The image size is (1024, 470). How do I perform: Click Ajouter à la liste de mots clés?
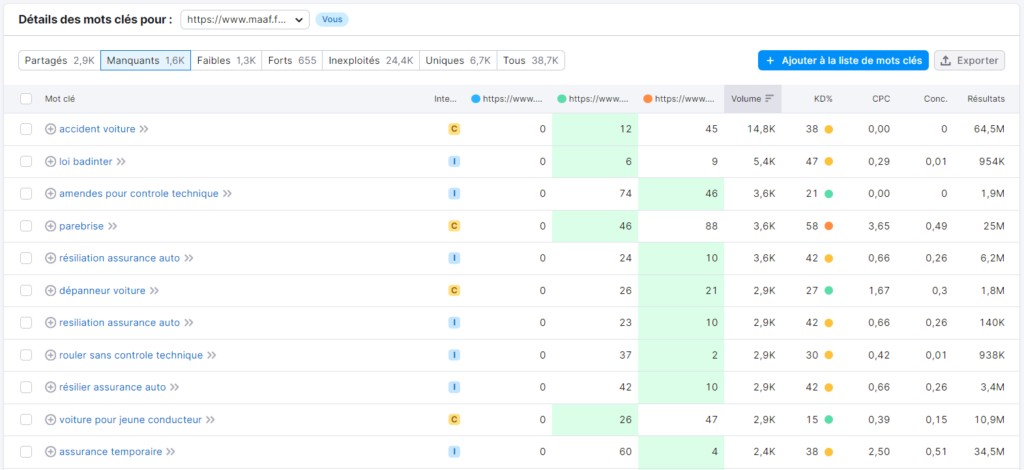(x=843, y=61)
